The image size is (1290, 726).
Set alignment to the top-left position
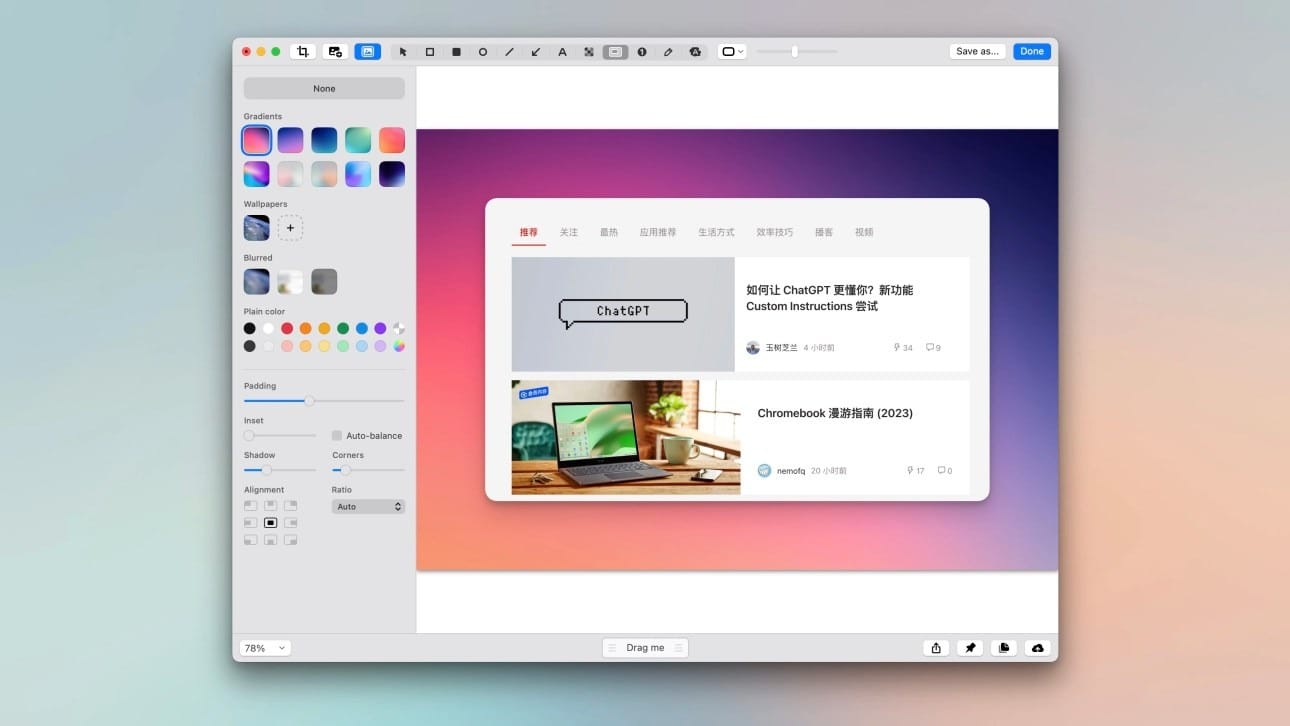click(x=250, y=506)
